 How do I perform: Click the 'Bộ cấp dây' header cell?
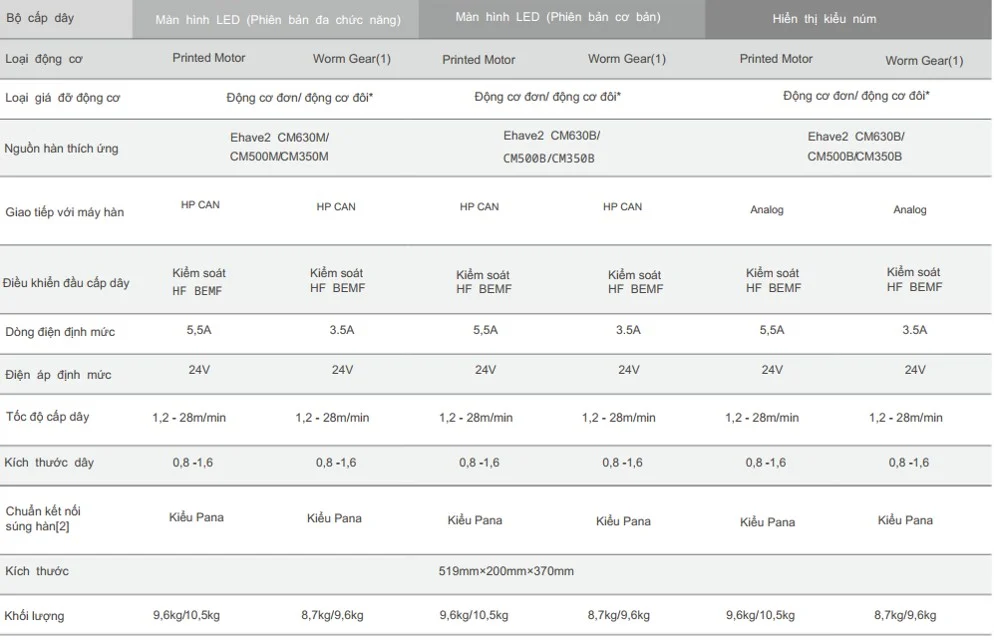[40, 18]
